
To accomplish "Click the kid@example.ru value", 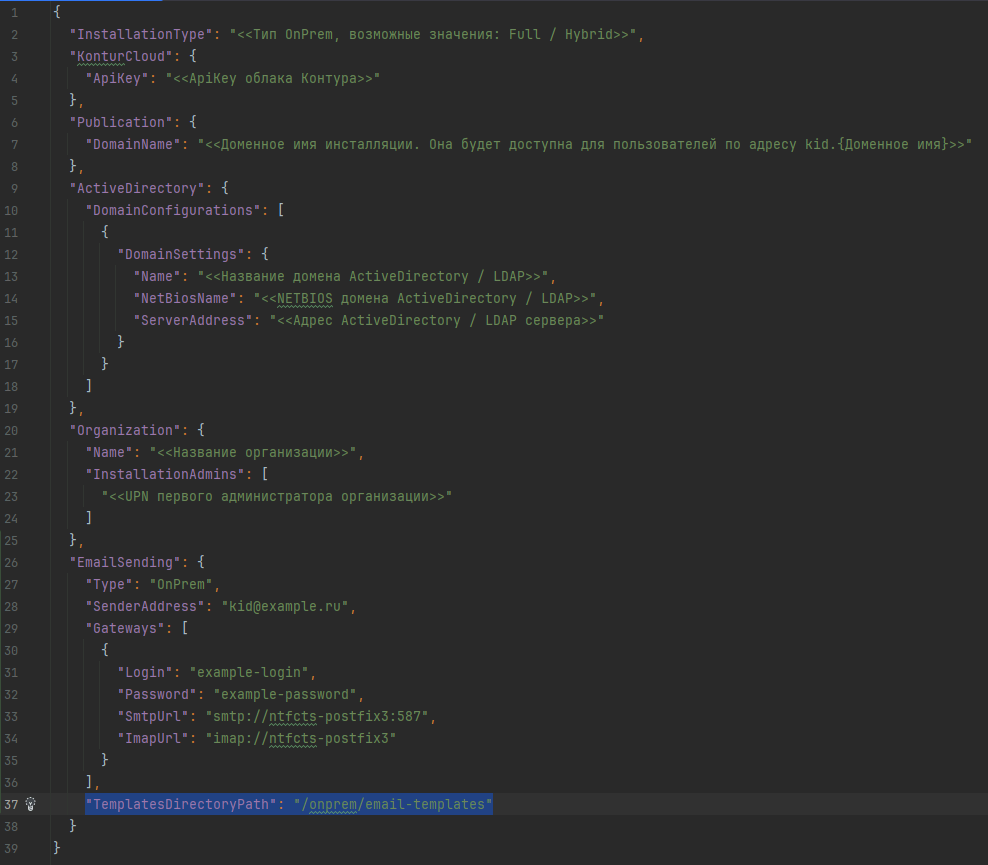I will click(x=284, y=606).
